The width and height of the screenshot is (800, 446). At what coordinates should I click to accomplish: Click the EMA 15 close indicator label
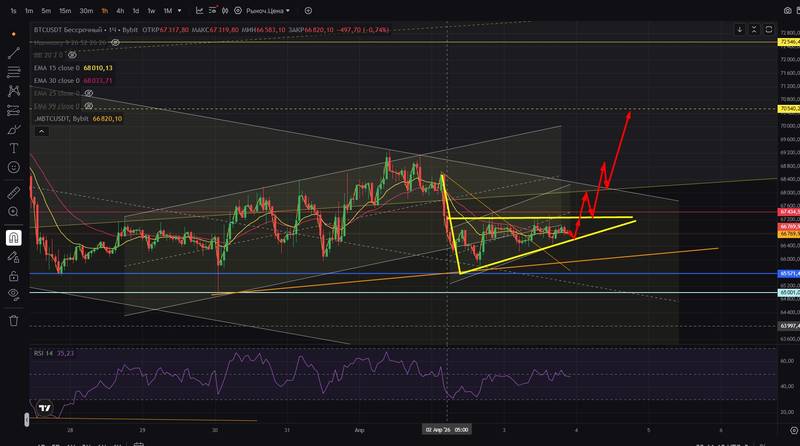[57, 68]
